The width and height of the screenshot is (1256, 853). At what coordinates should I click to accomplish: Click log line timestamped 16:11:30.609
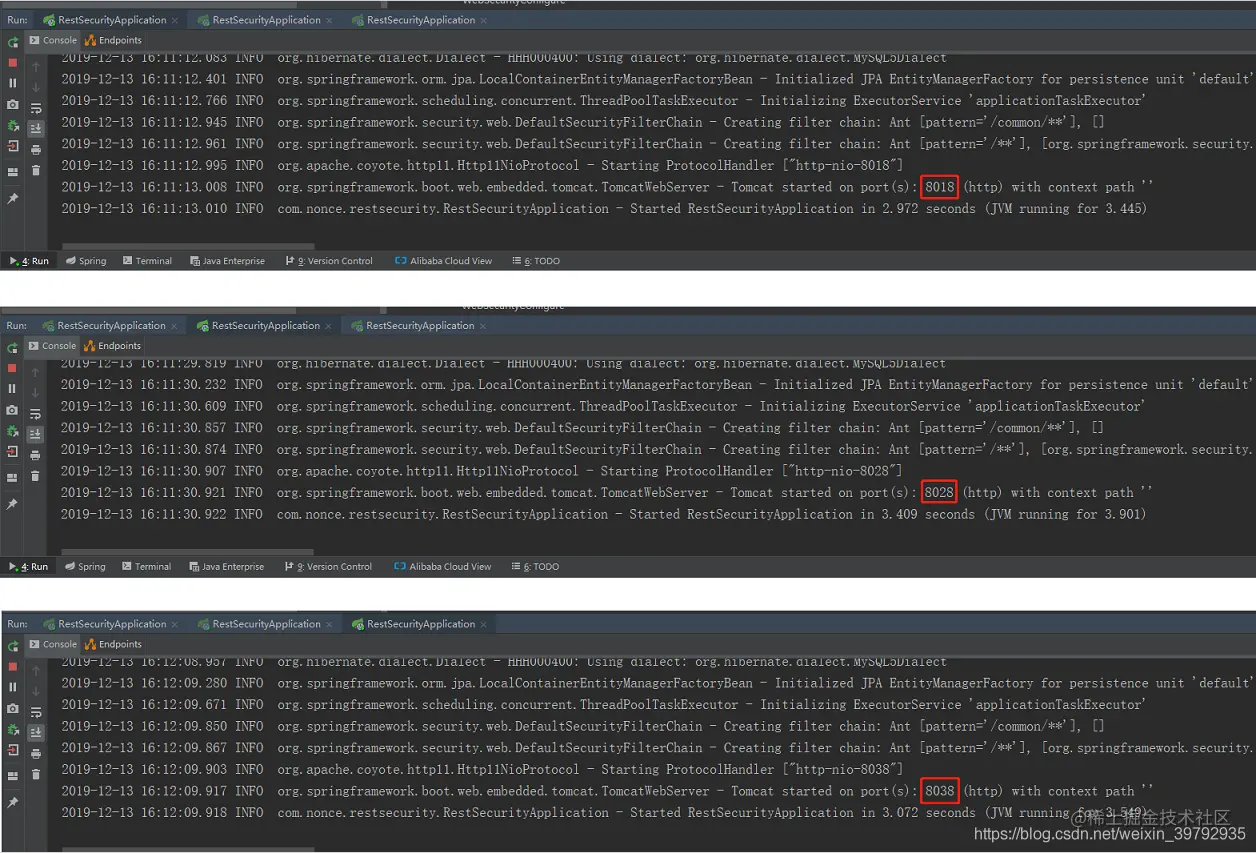[603, 406]
